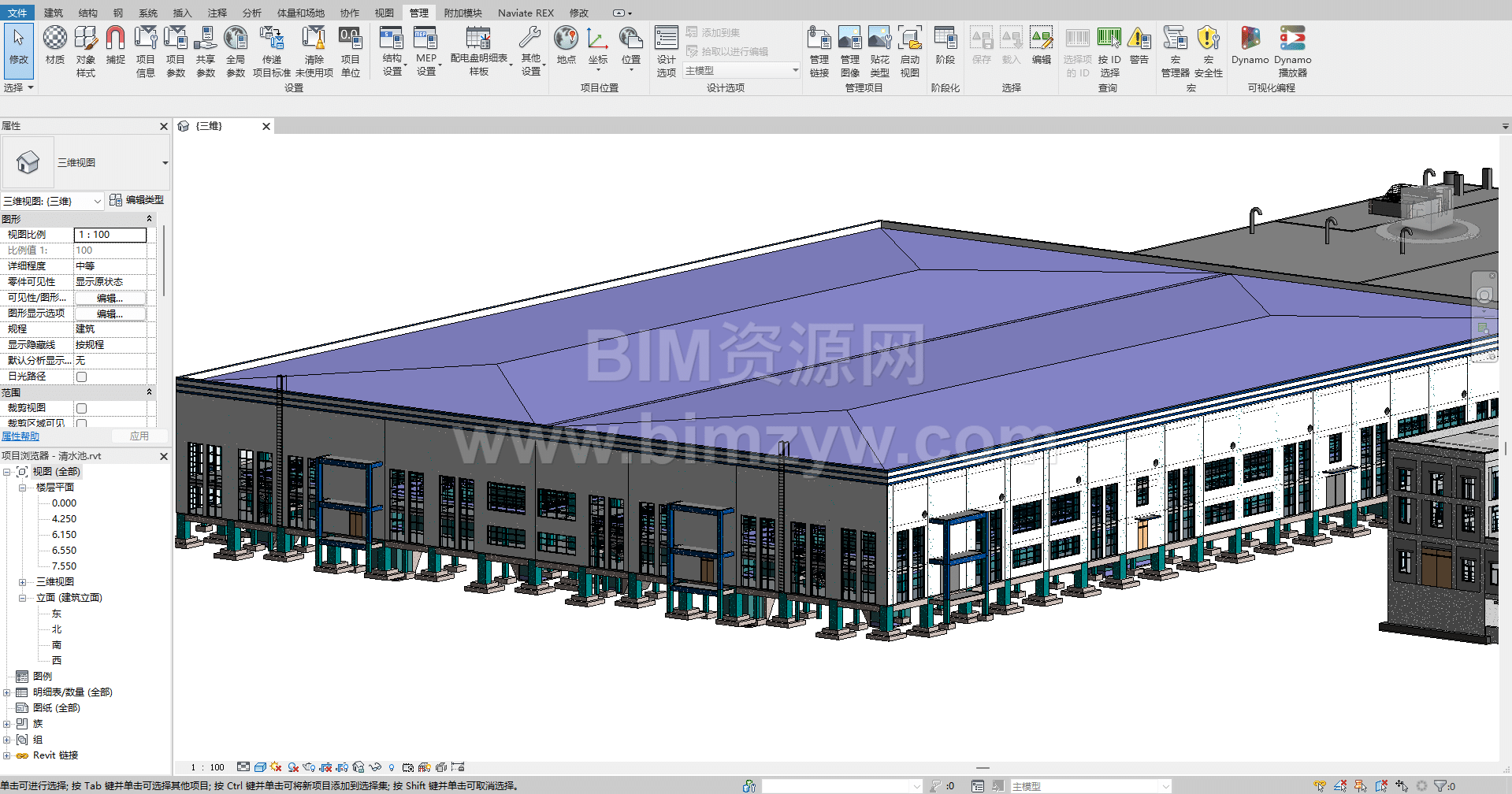Open Object Styles (对象样式)
The height and width of the screenshot is (794, 1512).
click(86, 51)
